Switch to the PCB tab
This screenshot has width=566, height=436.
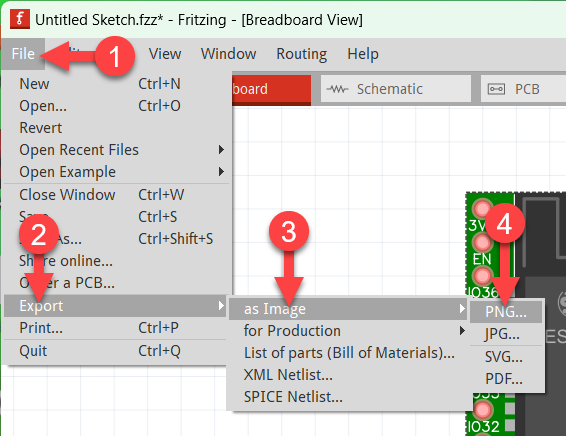523,89
